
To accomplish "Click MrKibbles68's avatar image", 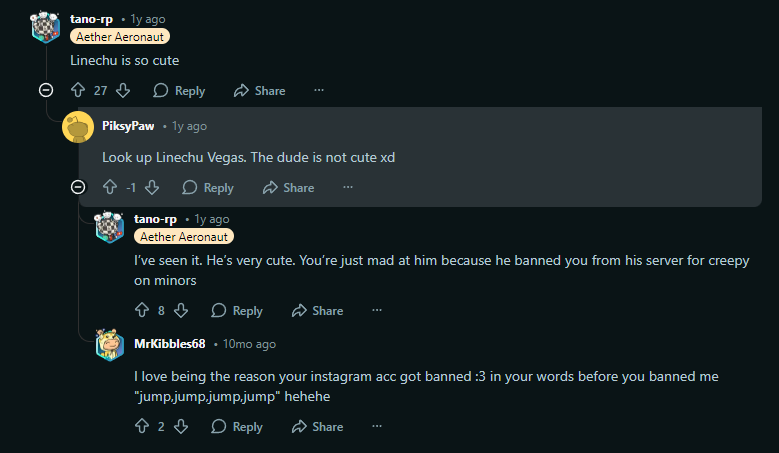I will click(x=110, y=345).
